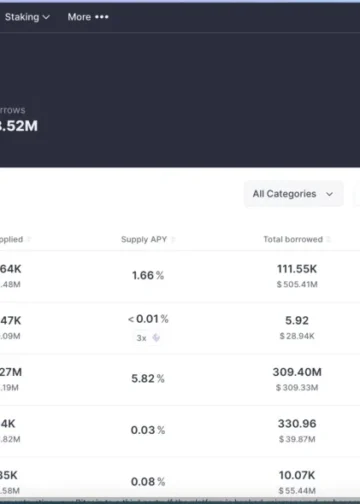Click the $39.87M borrowed amount
360x504 pixels.
coord(297,439)
